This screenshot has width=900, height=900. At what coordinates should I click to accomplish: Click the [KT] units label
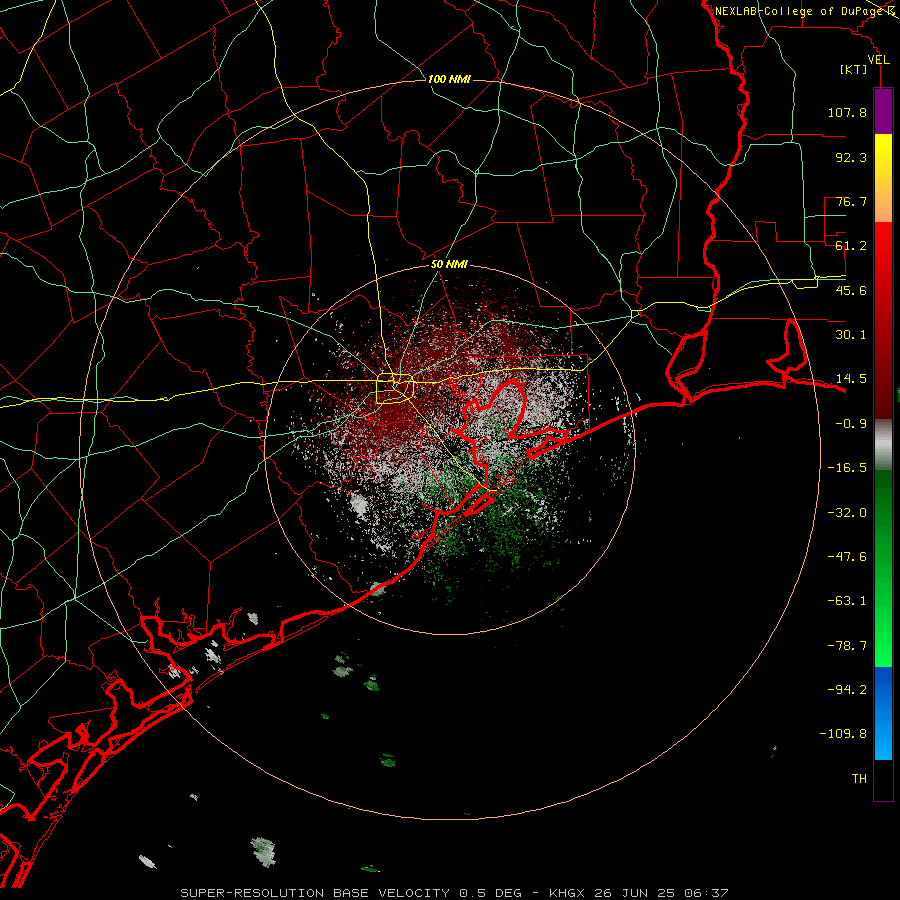pyautogui.click(x=854, y=69)
